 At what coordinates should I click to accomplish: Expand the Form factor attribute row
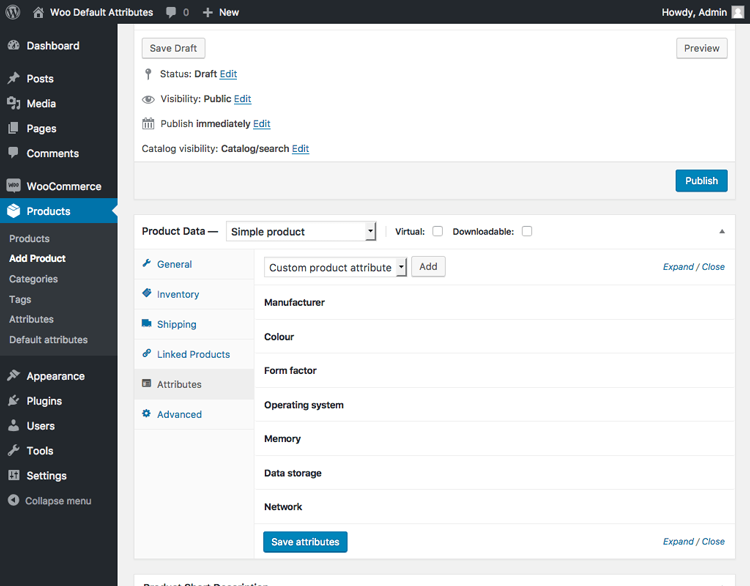point(495,371)
